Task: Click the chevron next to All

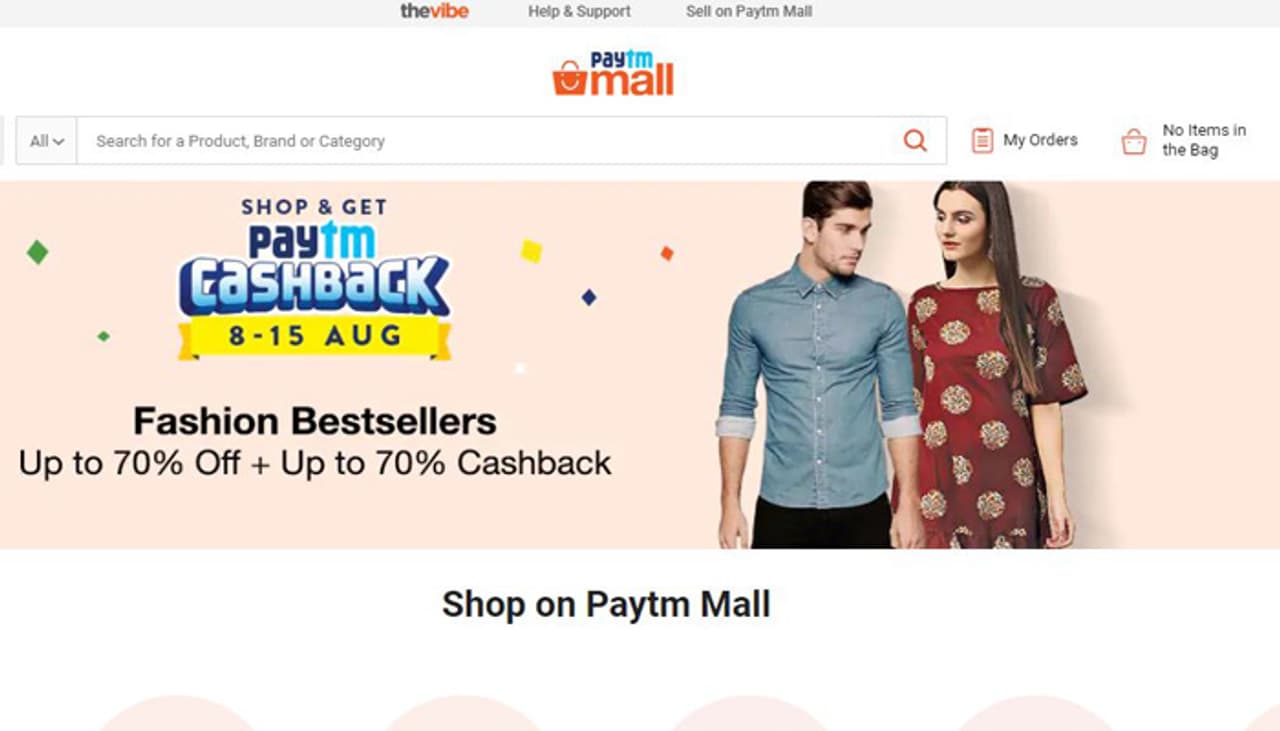Action: coord(59,142)
